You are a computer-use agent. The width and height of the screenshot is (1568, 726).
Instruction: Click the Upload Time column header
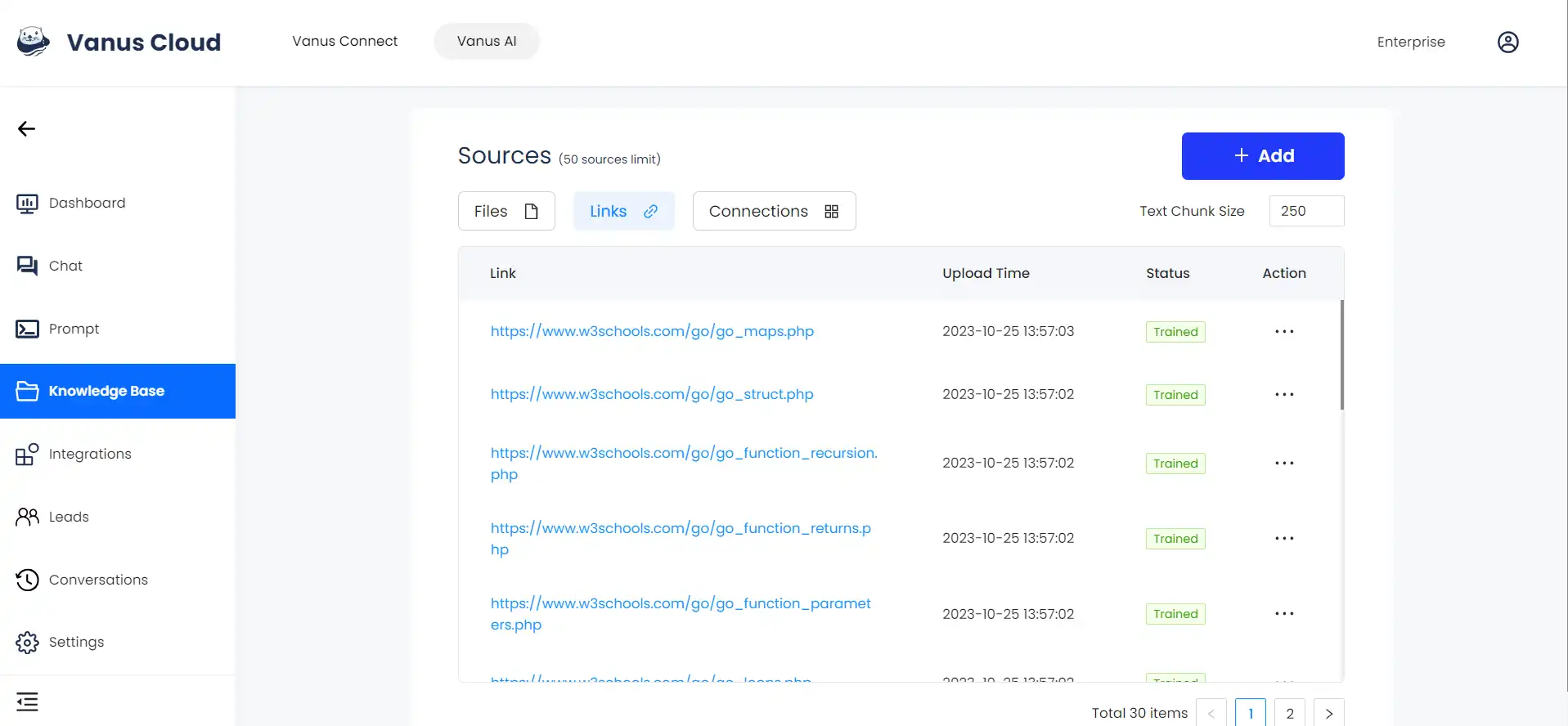pyautogui.click(x=986, y=273)
